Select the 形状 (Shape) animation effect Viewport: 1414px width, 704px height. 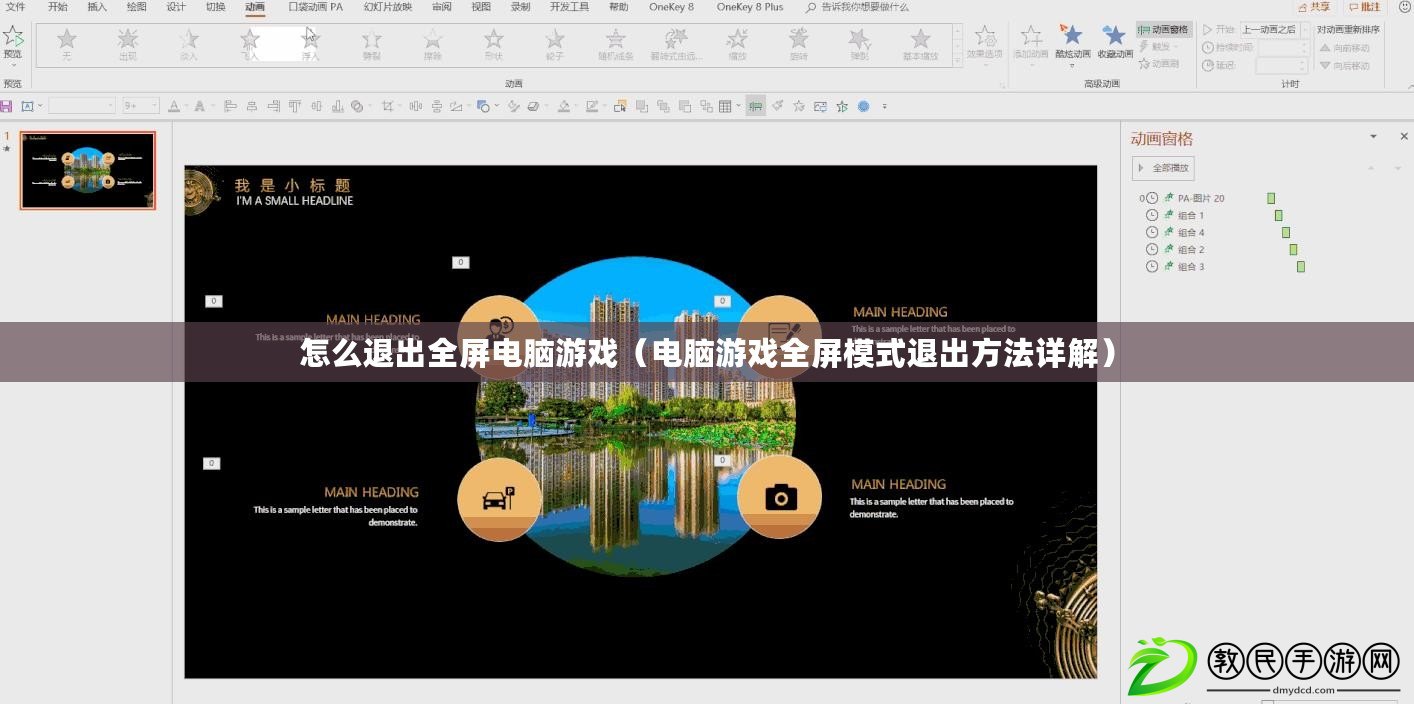click(493, 44)
